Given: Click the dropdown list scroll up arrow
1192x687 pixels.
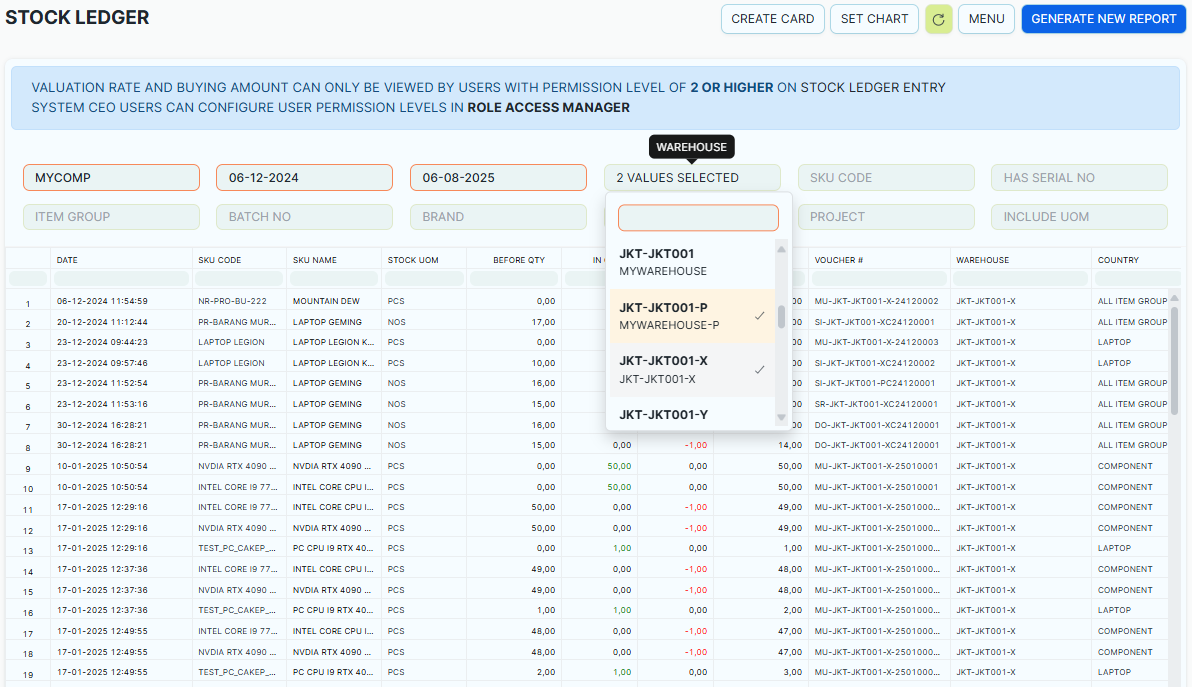Looking at the screenshot, I should click(781, 249).
